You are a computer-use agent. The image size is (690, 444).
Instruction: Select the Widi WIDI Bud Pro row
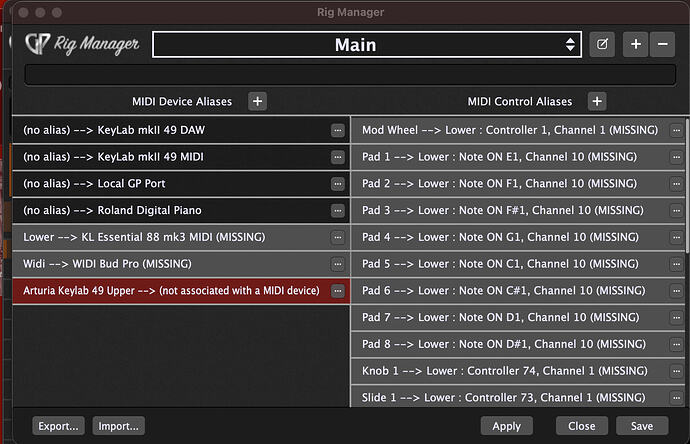[x=181, y=264]
